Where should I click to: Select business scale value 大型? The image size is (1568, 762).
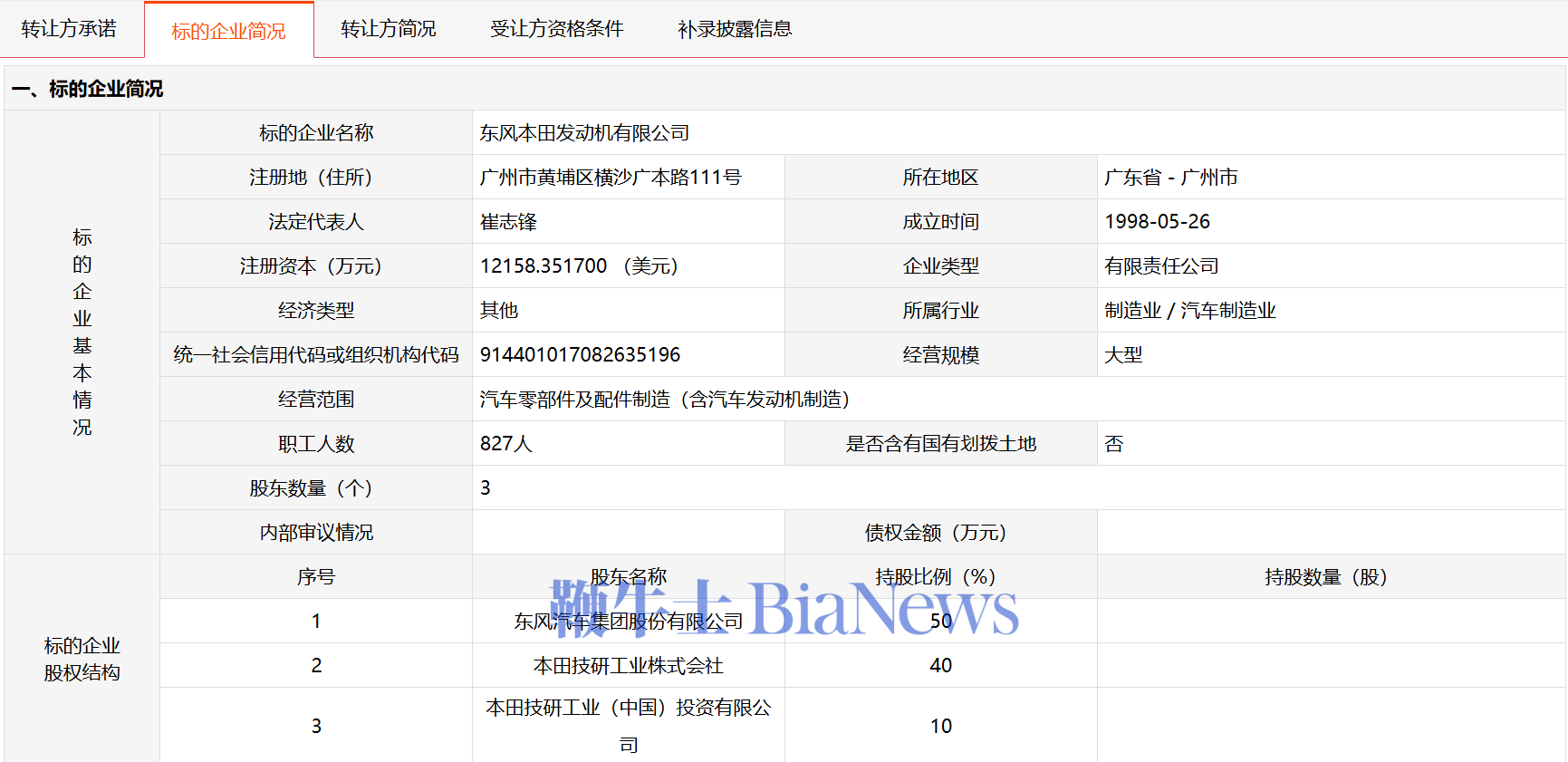tap(1123, 355)
